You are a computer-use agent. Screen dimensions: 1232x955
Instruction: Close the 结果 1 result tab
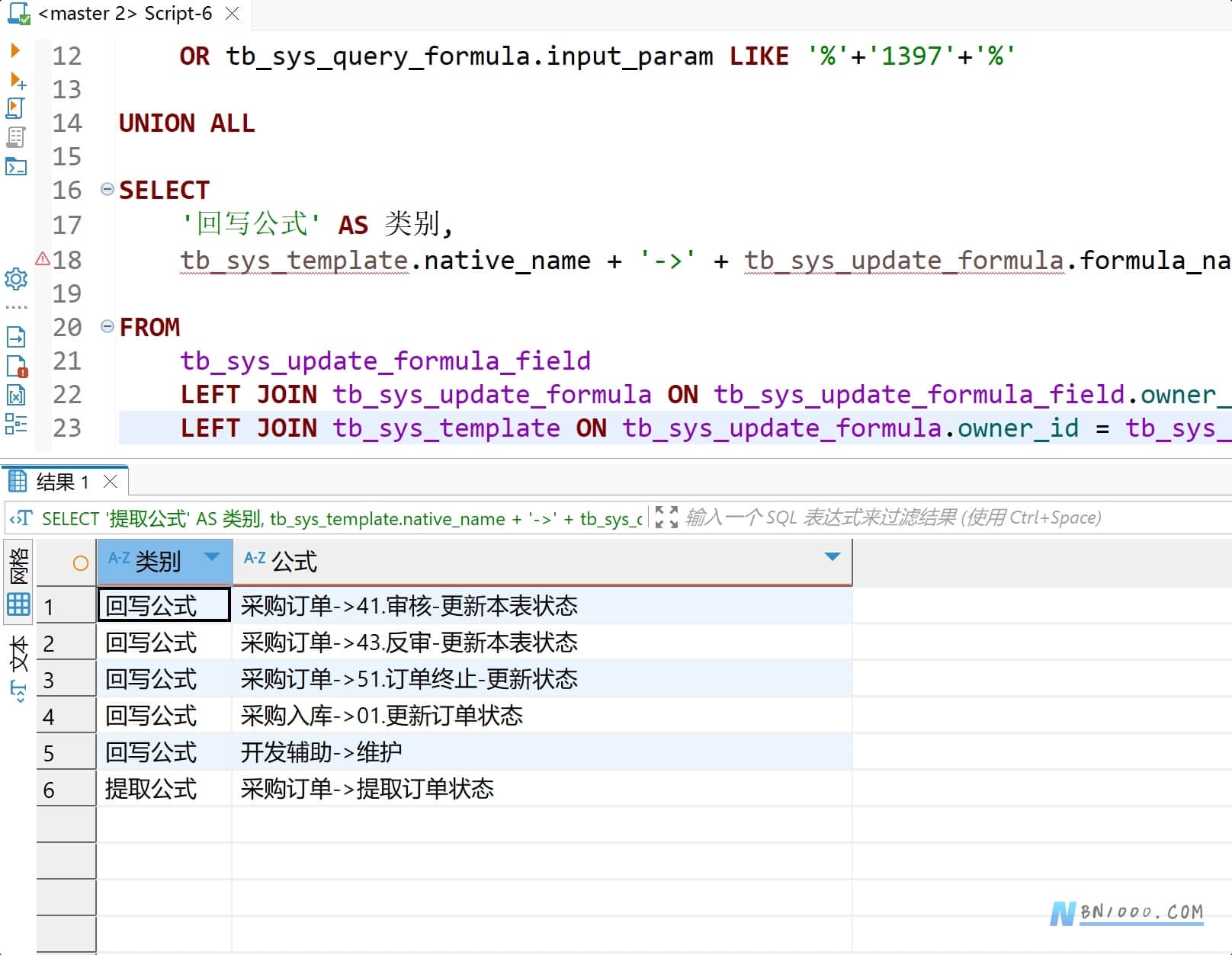[111, 482]
